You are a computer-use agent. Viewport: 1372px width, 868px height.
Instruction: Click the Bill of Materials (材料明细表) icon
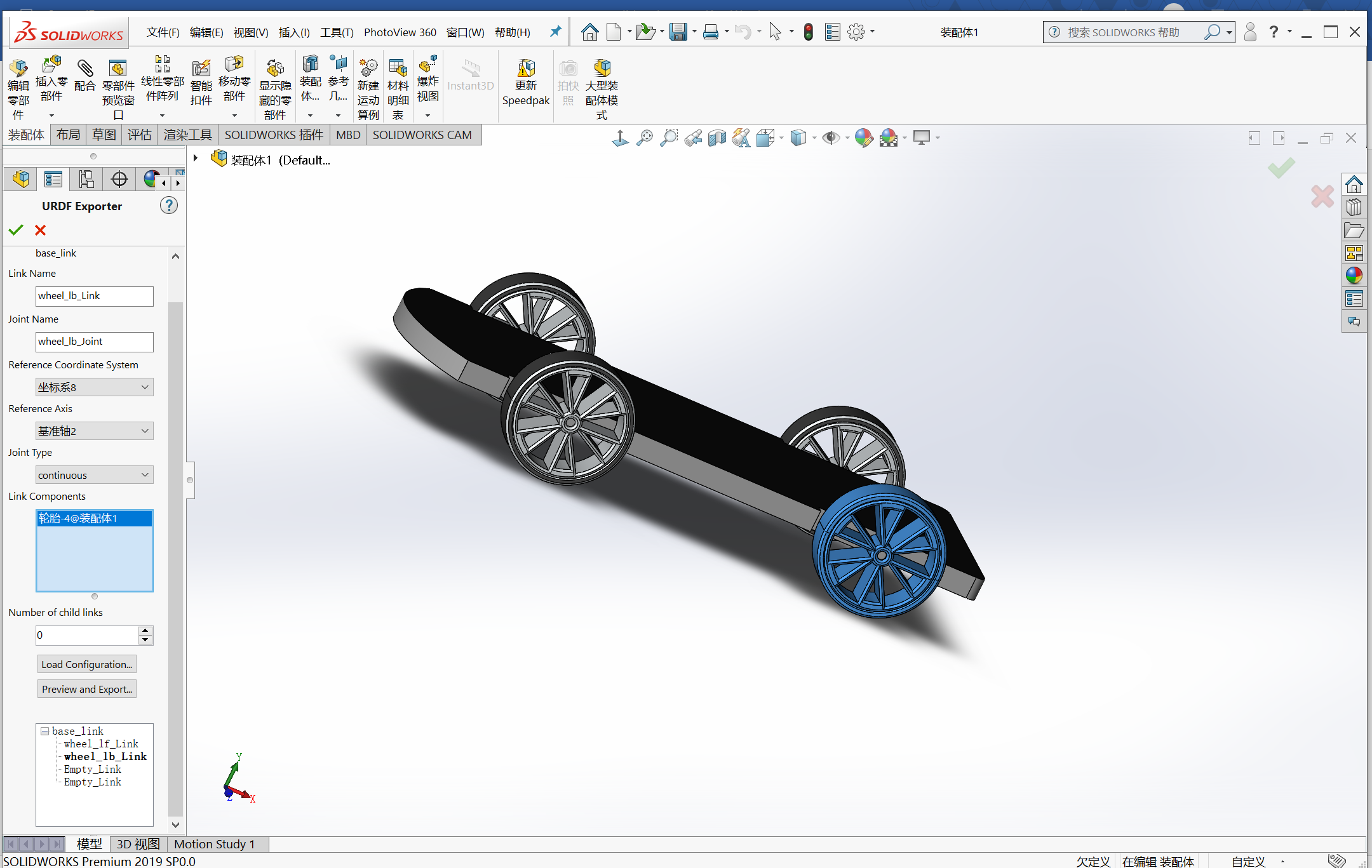(x=398, y=69)
